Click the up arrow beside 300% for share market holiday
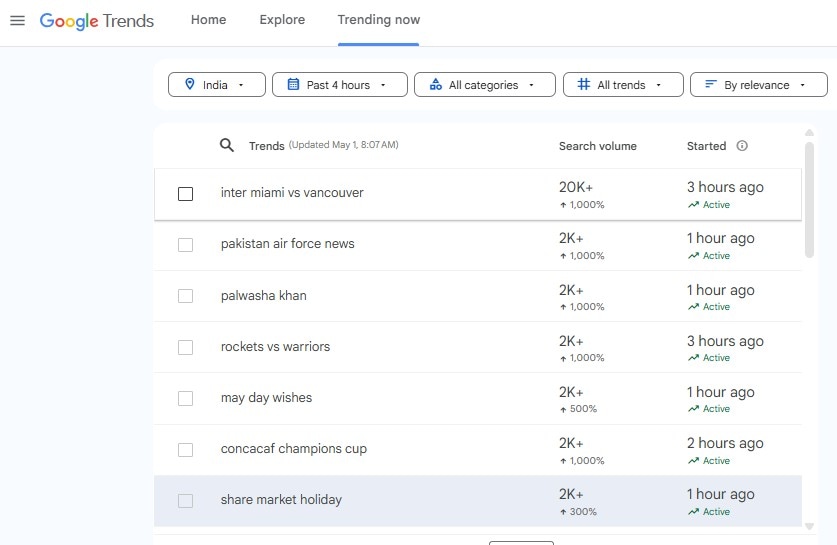This screenshot has width=837, height=545. [x=563, y=512]
